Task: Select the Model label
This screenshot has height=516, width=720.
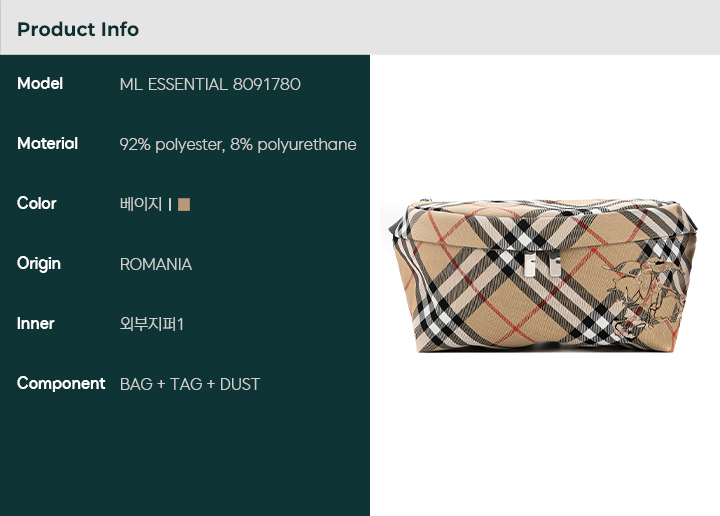Action: click(x=40, y=84)
